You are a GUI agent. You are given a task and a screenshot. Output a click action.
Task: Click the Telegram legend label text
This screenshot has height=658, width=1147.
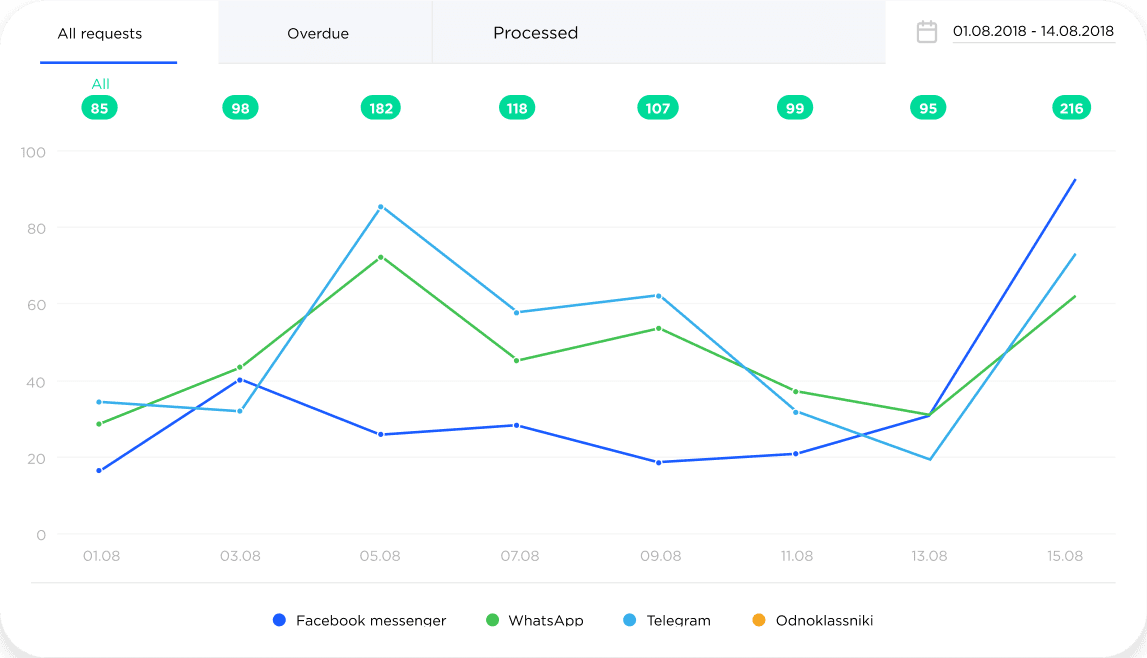681,620
